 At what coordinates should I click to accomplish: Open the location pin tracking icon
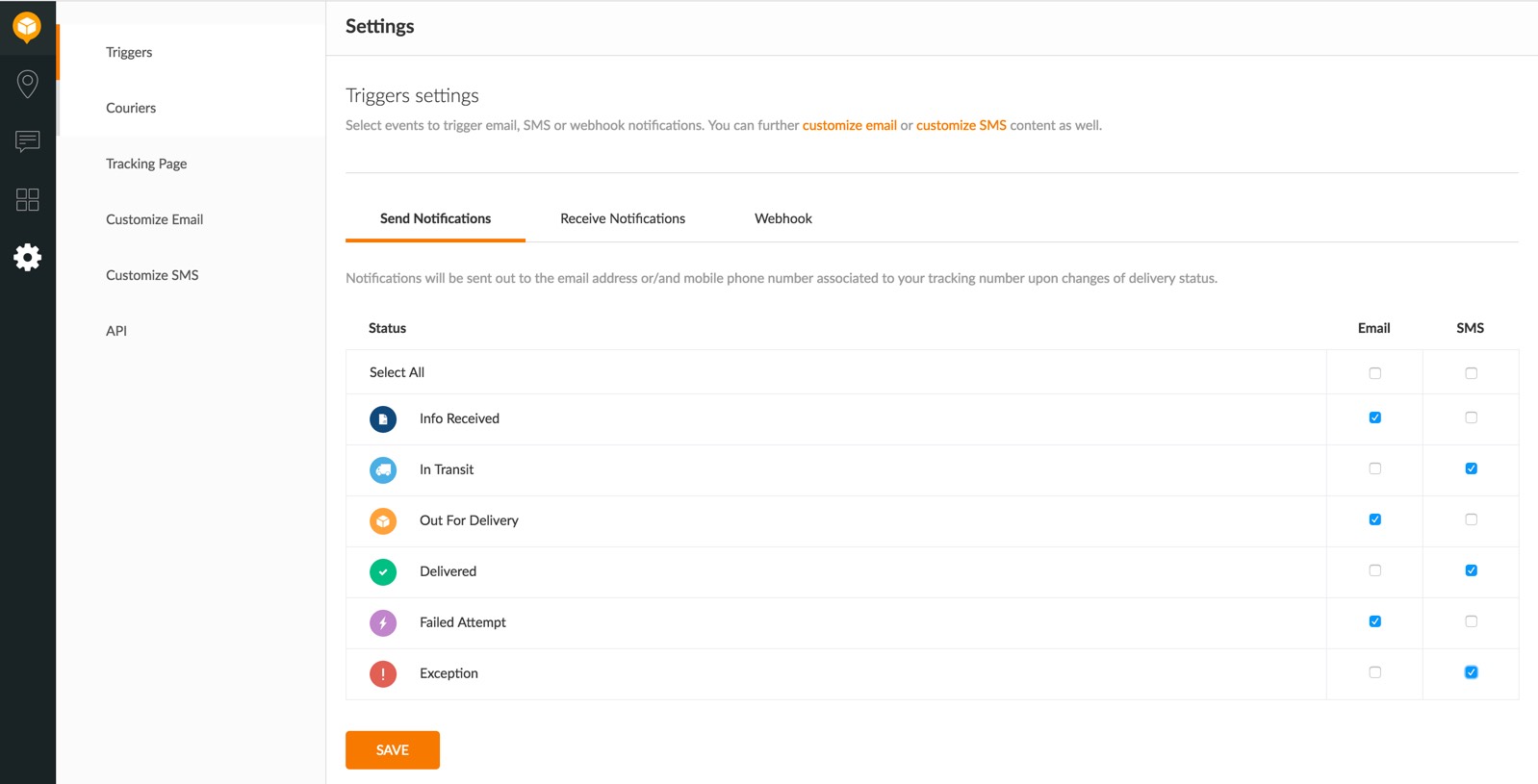pyautogui.click(x=27, y=84)
